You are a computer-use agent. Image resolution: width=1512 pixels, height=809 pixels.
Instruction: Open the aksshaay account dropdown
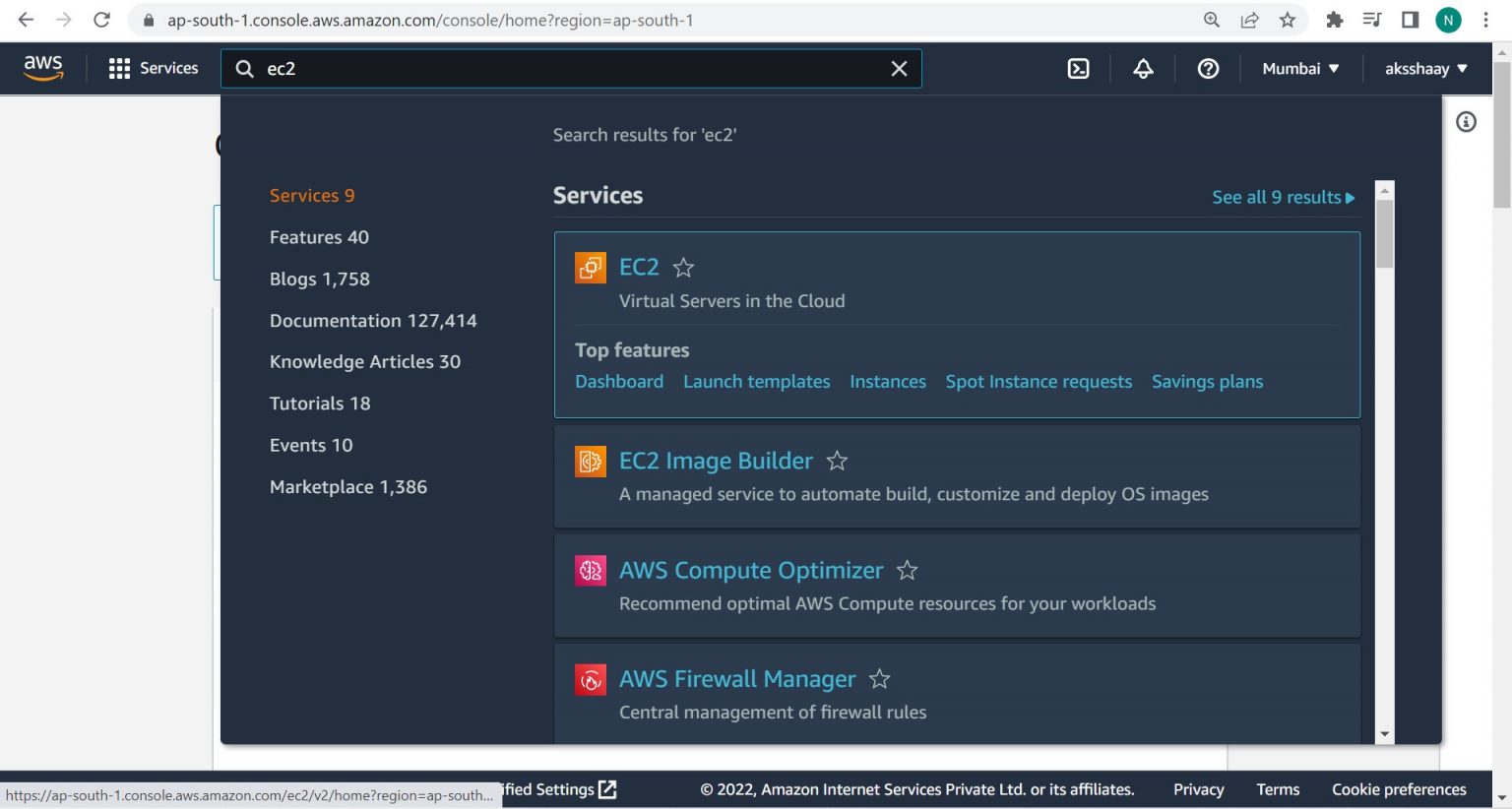tap(1425, 69)
